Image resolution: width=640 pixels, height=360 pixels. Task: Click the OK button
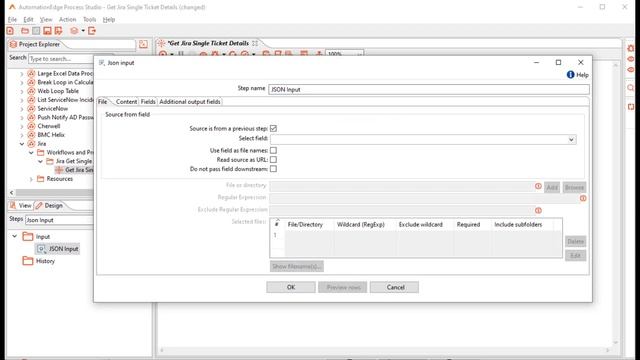[x=291, y=287]
